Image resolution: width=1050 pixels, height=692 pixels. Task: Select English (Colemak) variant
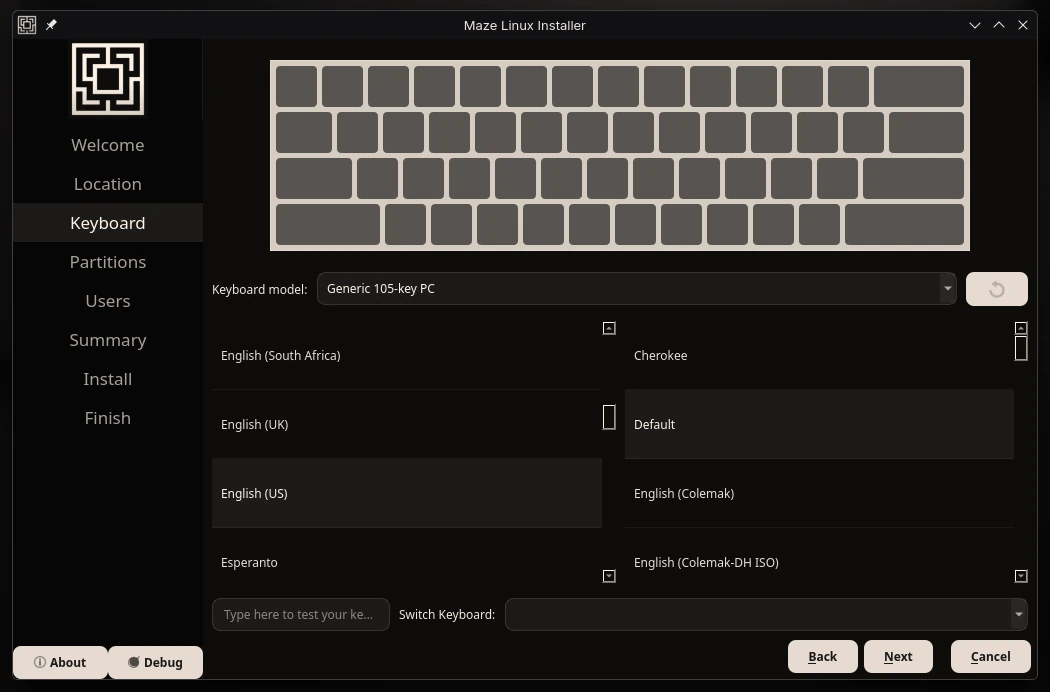point(819,493)
